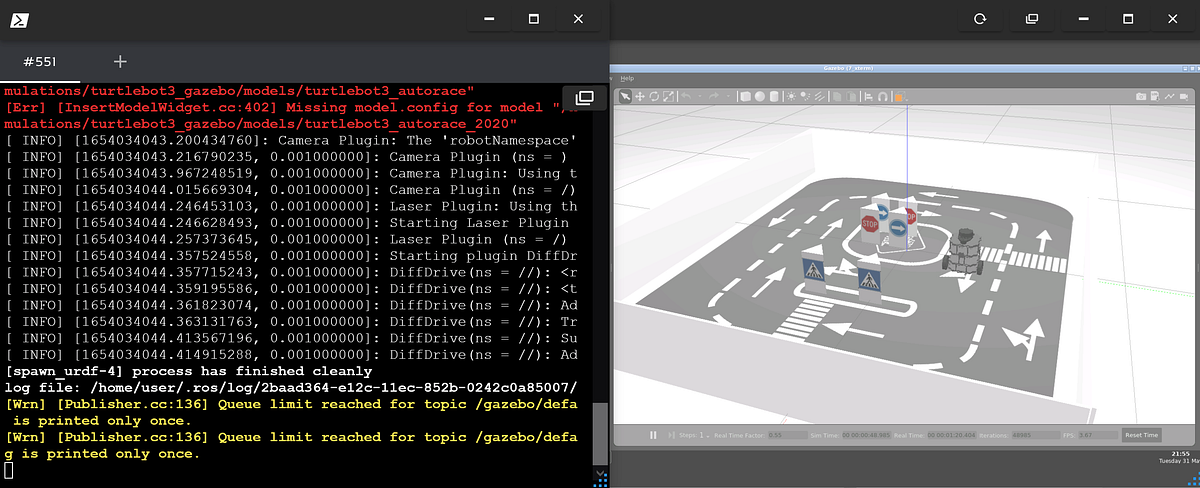Add a point light in Gazebo

(791, 96)
